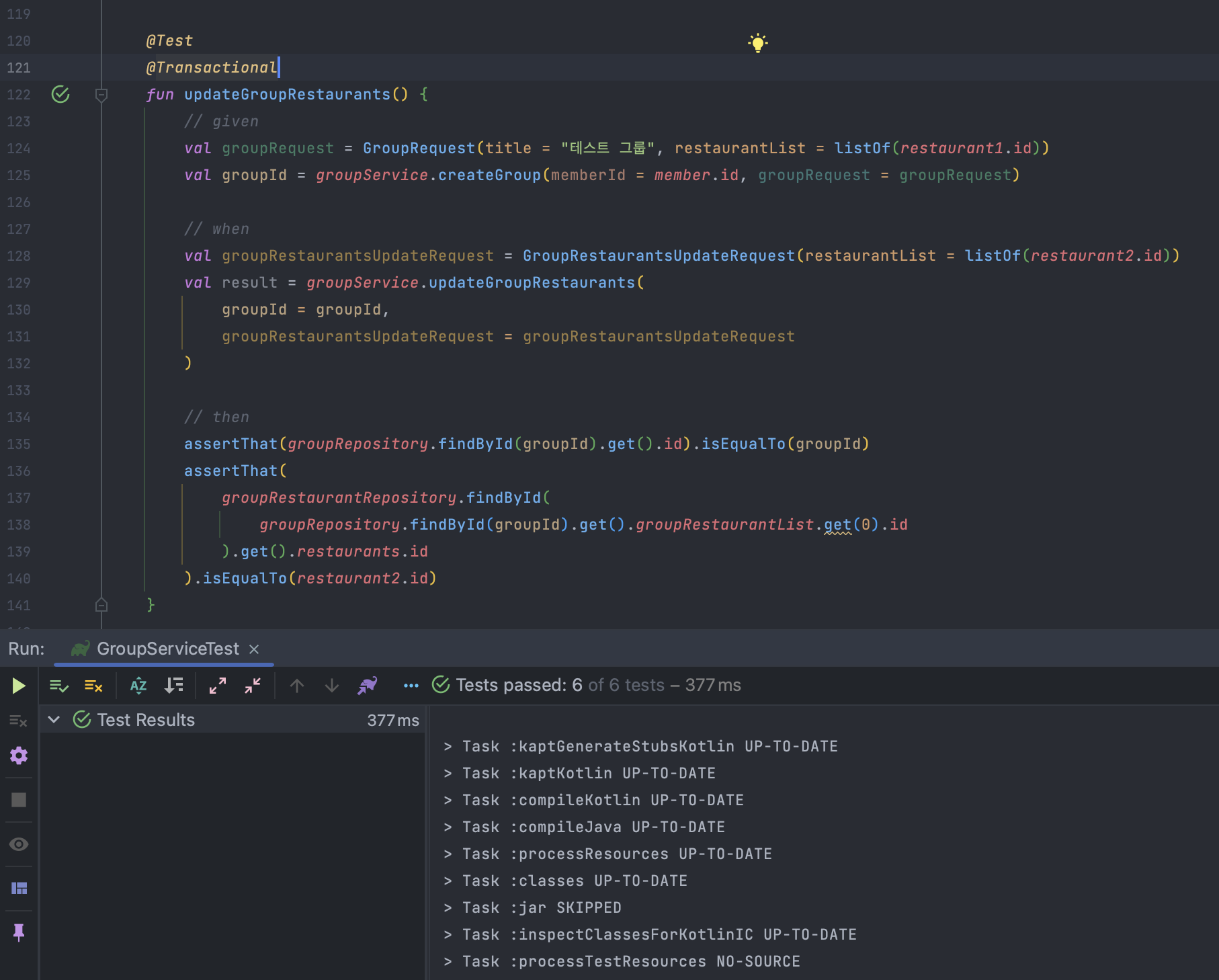Click the createGroup method call
The image size is (1219, 980).
(x=489, y=175)
